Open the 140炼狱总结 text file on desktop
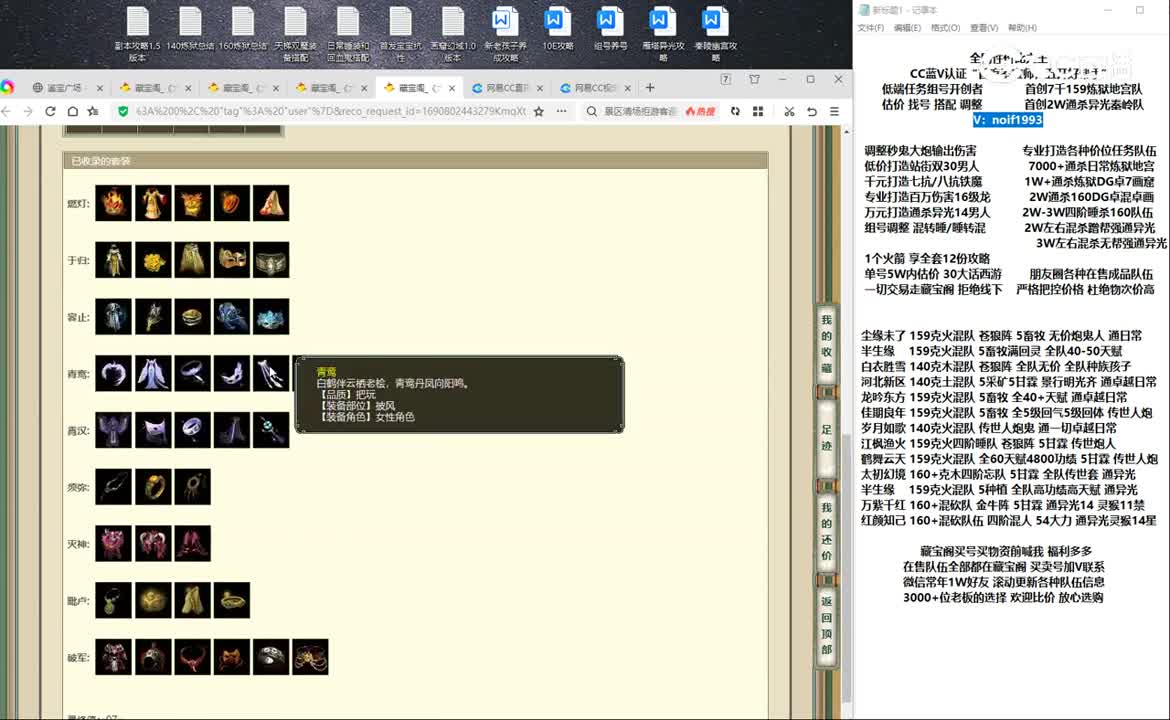The image size is (1170, 720). (190, 30)
